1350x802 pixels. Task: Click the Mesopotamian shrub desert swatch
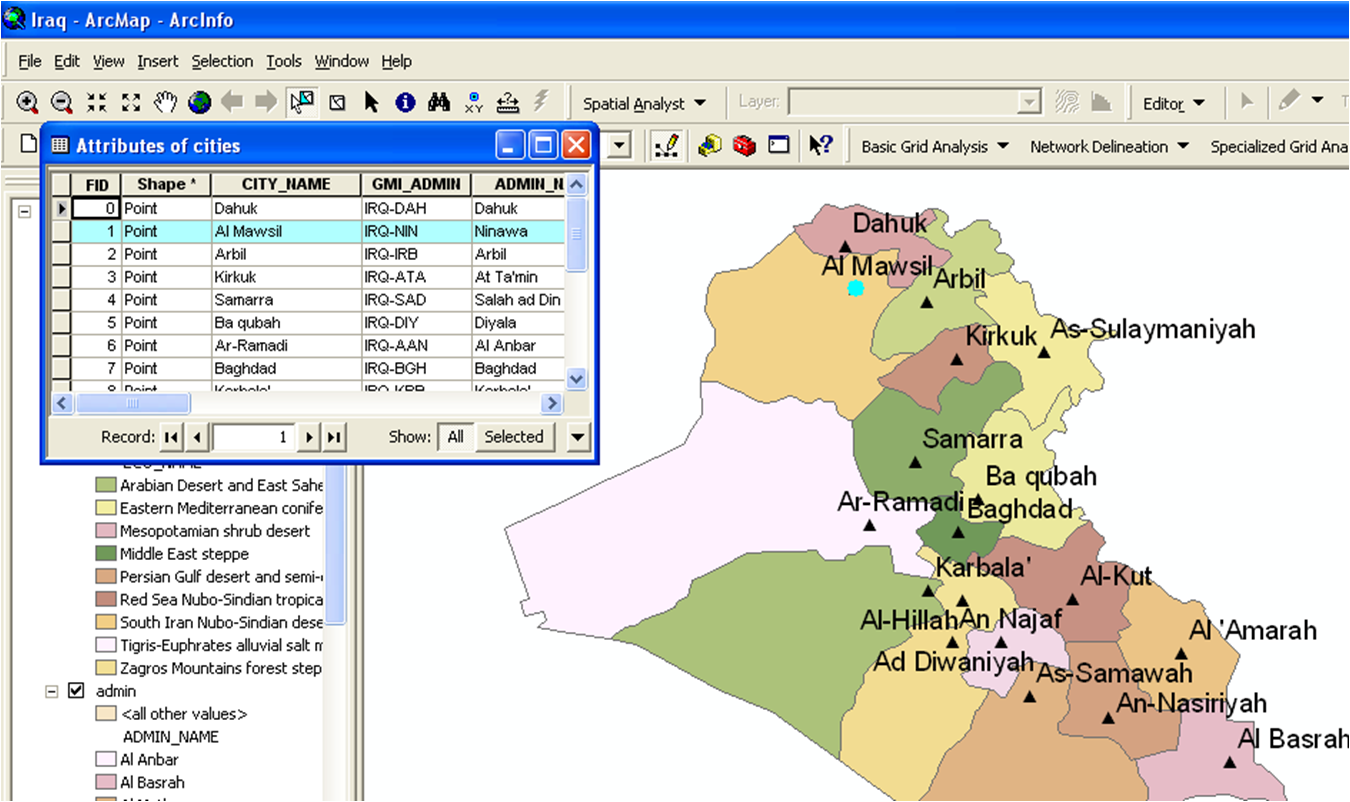[105, 531]
